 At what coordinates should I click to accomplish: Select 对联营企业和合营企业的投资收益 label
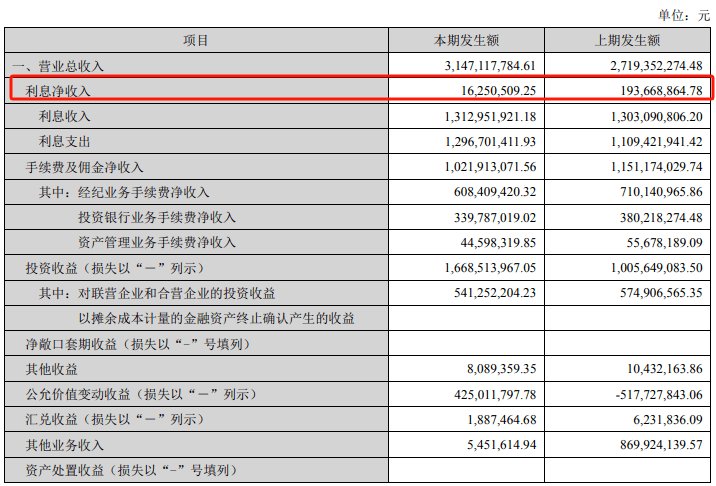177,293
